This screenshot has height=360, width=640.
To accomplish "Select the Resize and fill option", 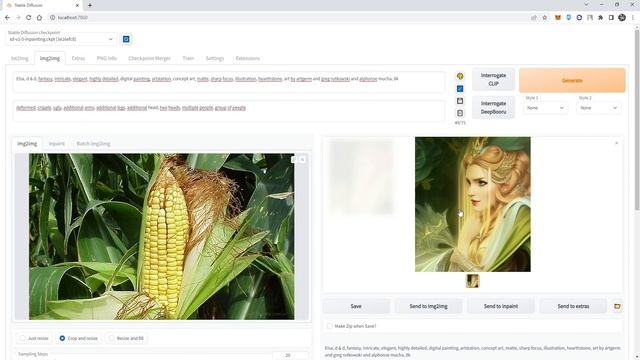I will [126, 338].
